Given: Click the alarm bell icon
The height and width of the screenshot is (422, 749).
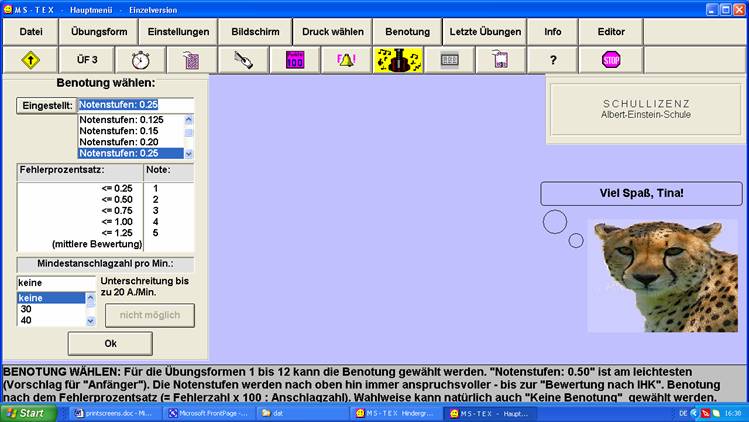Looking at the screenshot, I should [x=347, y=60].
